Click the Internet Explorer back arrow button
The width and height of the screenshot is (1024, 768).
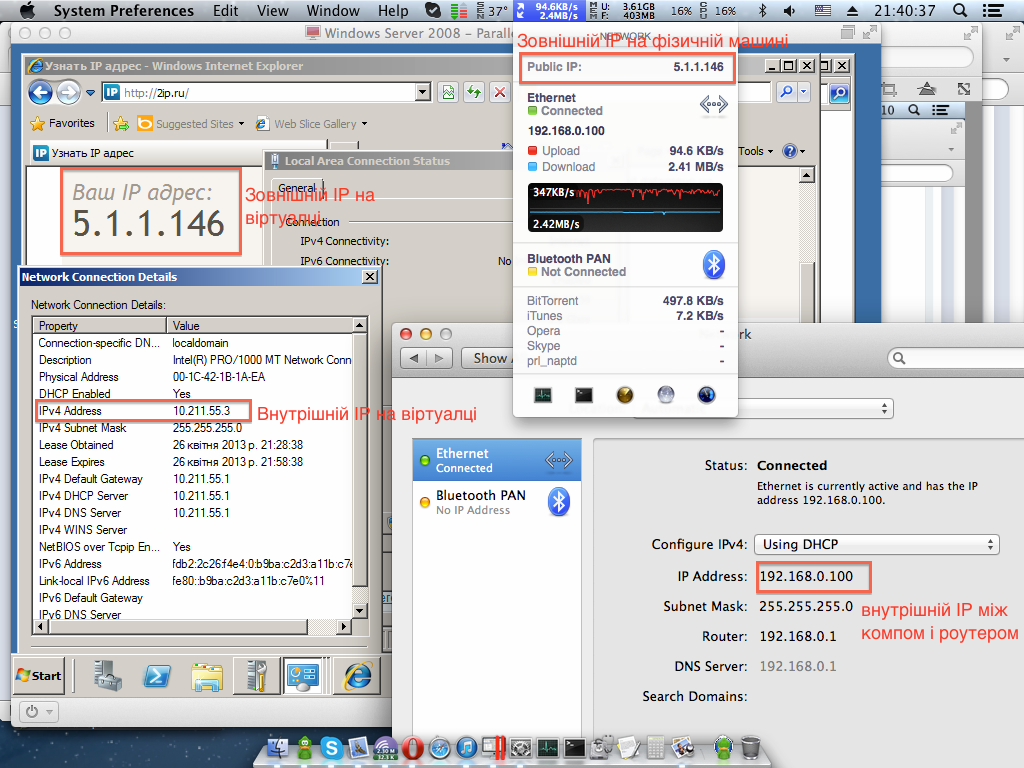tap(40, 93)
